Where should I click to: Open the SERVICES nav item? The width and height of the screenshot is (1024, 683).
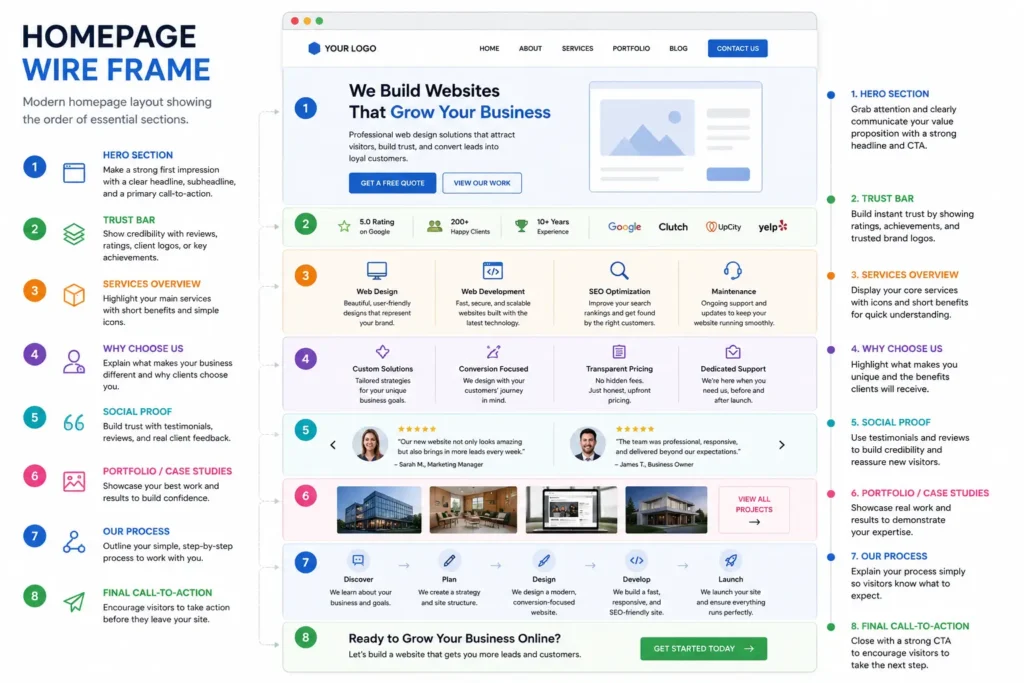[x=577, y=48]
